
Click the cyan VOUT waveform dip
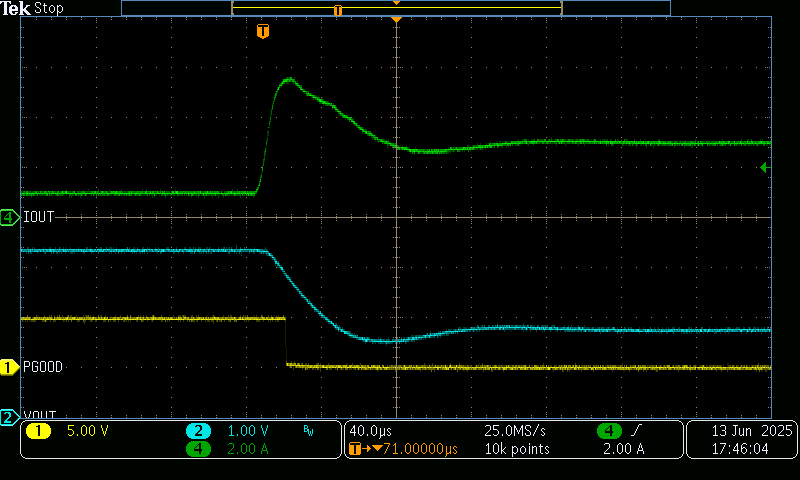tap(386, 340)
